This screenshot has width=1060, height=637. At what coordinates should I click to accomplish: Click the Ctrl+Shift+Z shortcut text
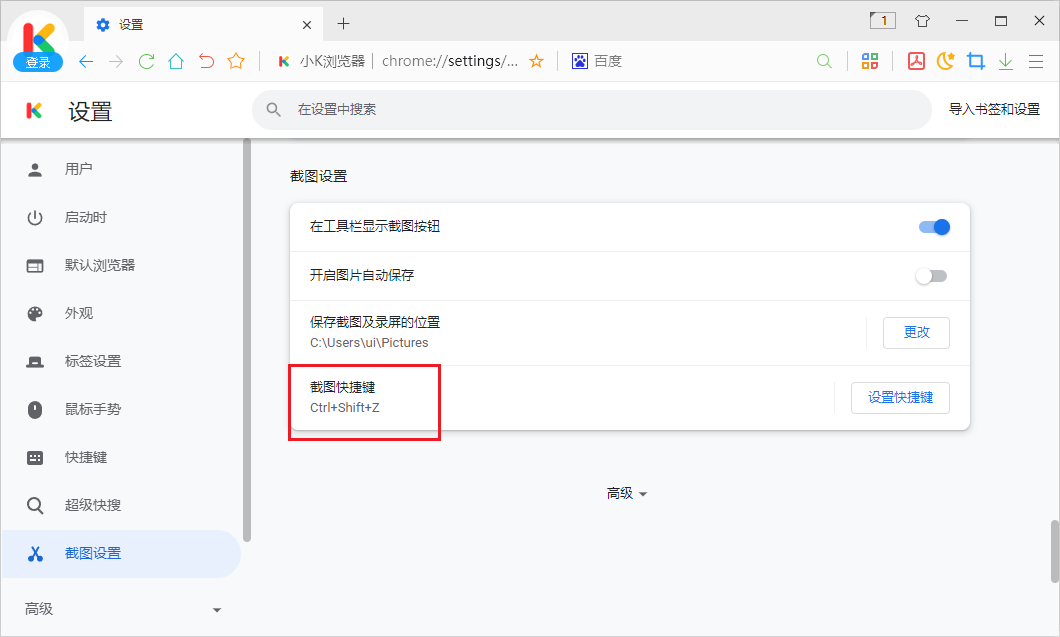345,408
